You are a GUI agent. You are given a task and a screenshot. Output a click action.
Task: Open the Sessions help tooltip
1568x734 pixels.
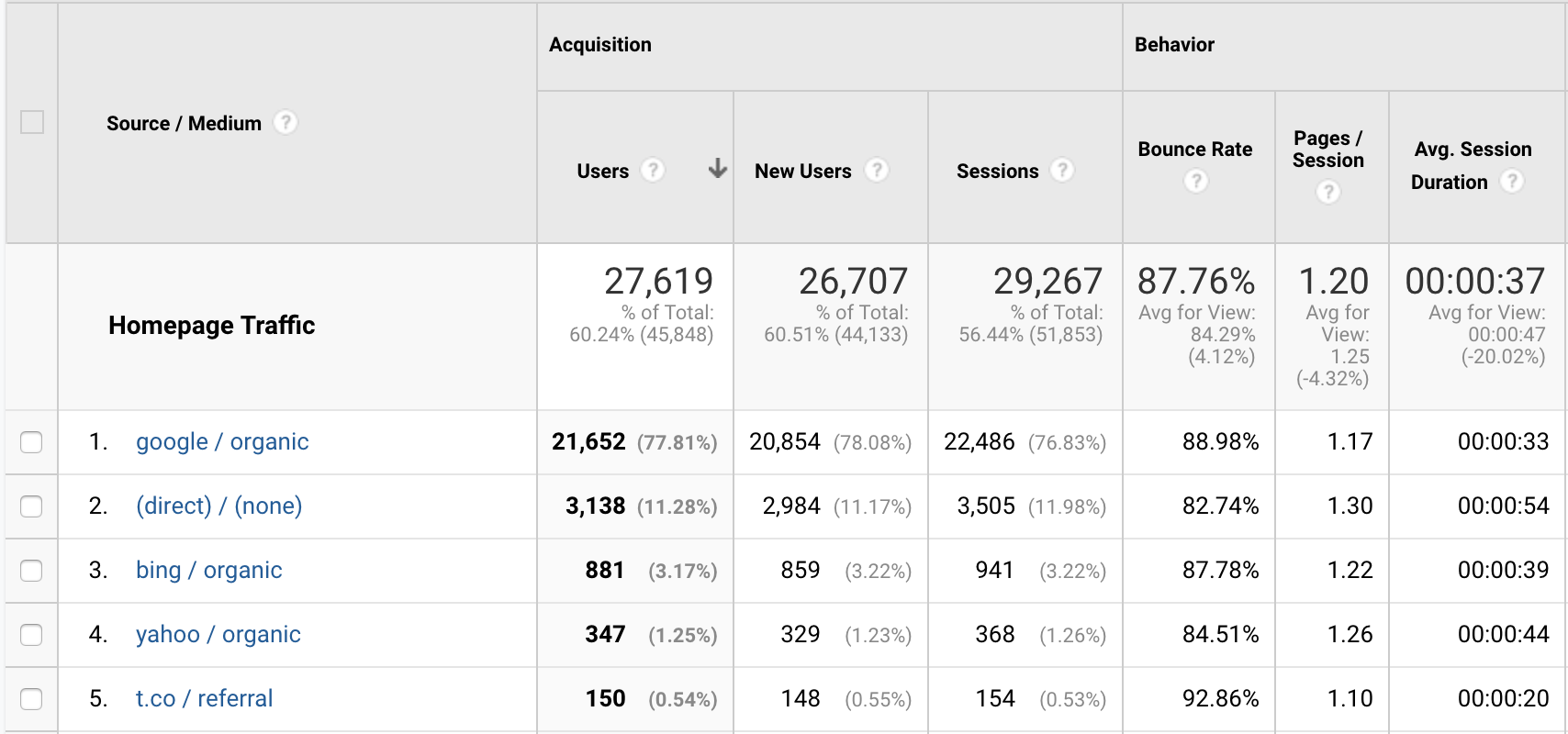[1063, 170]
